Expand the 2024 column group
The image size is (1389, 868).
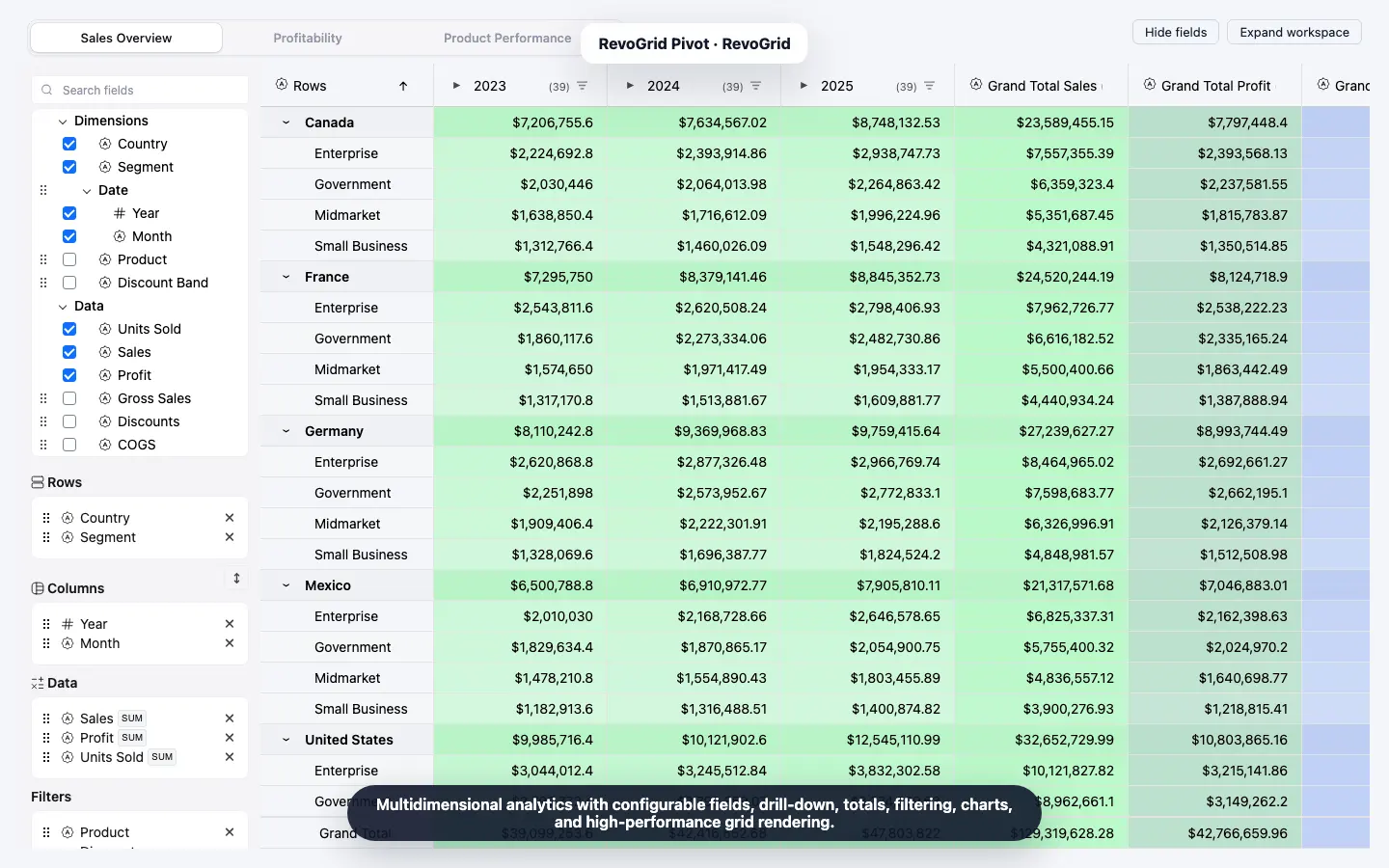630,86
